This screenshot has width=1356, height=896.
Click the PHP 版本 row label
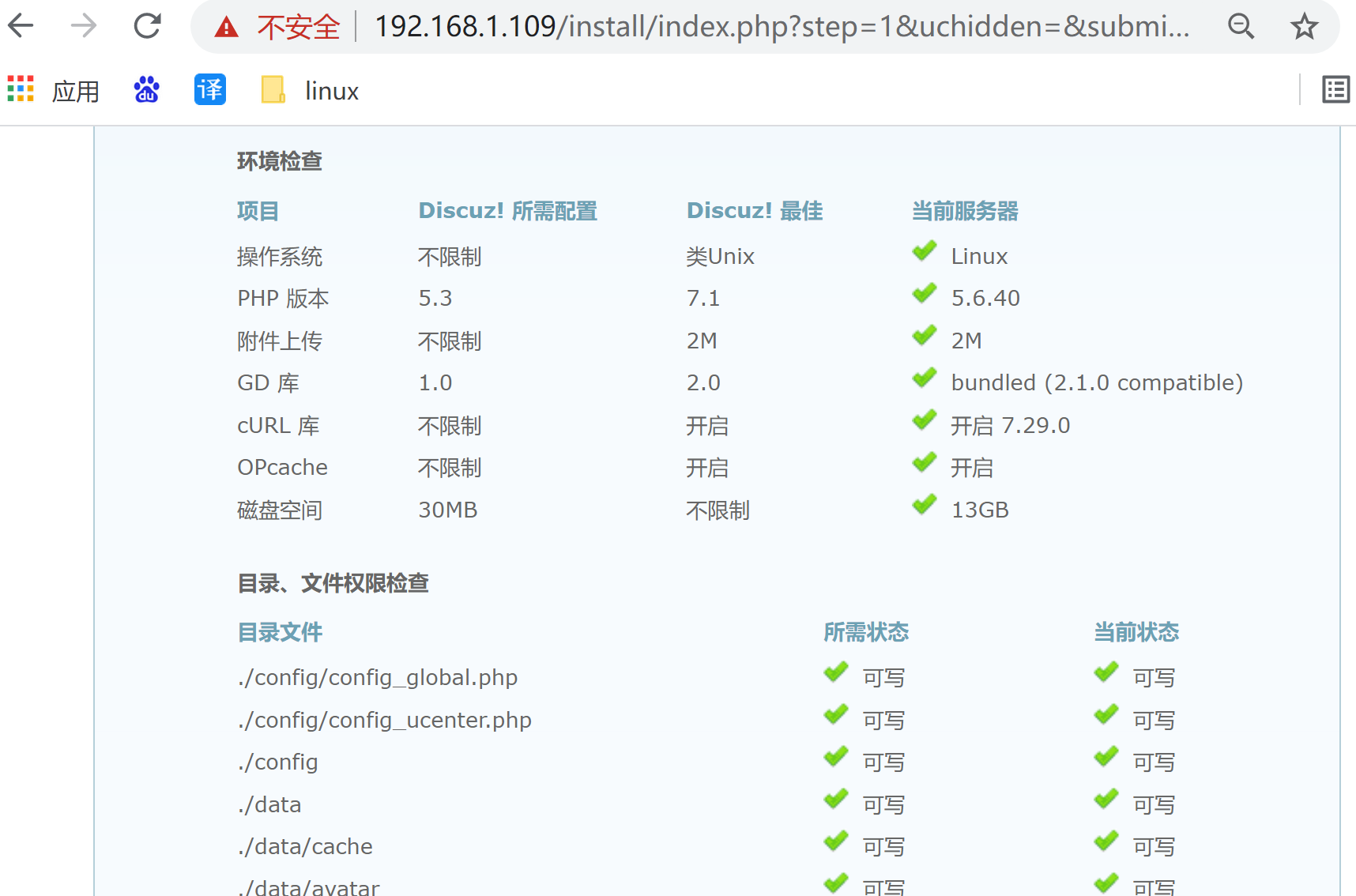[x=283, y=299]
